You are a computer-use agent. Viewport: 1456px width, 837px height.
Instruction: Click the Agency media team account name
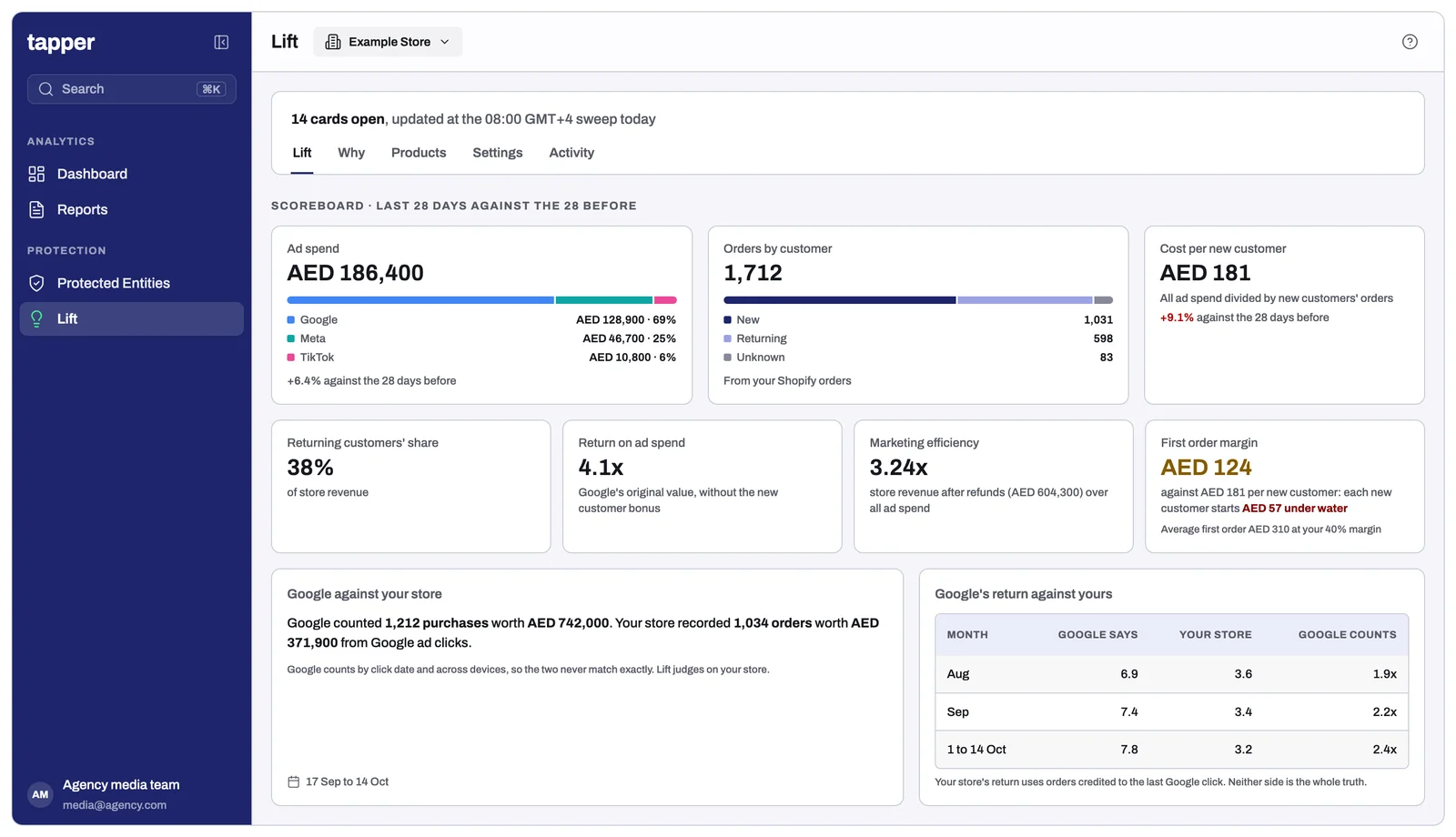(121, 784)
